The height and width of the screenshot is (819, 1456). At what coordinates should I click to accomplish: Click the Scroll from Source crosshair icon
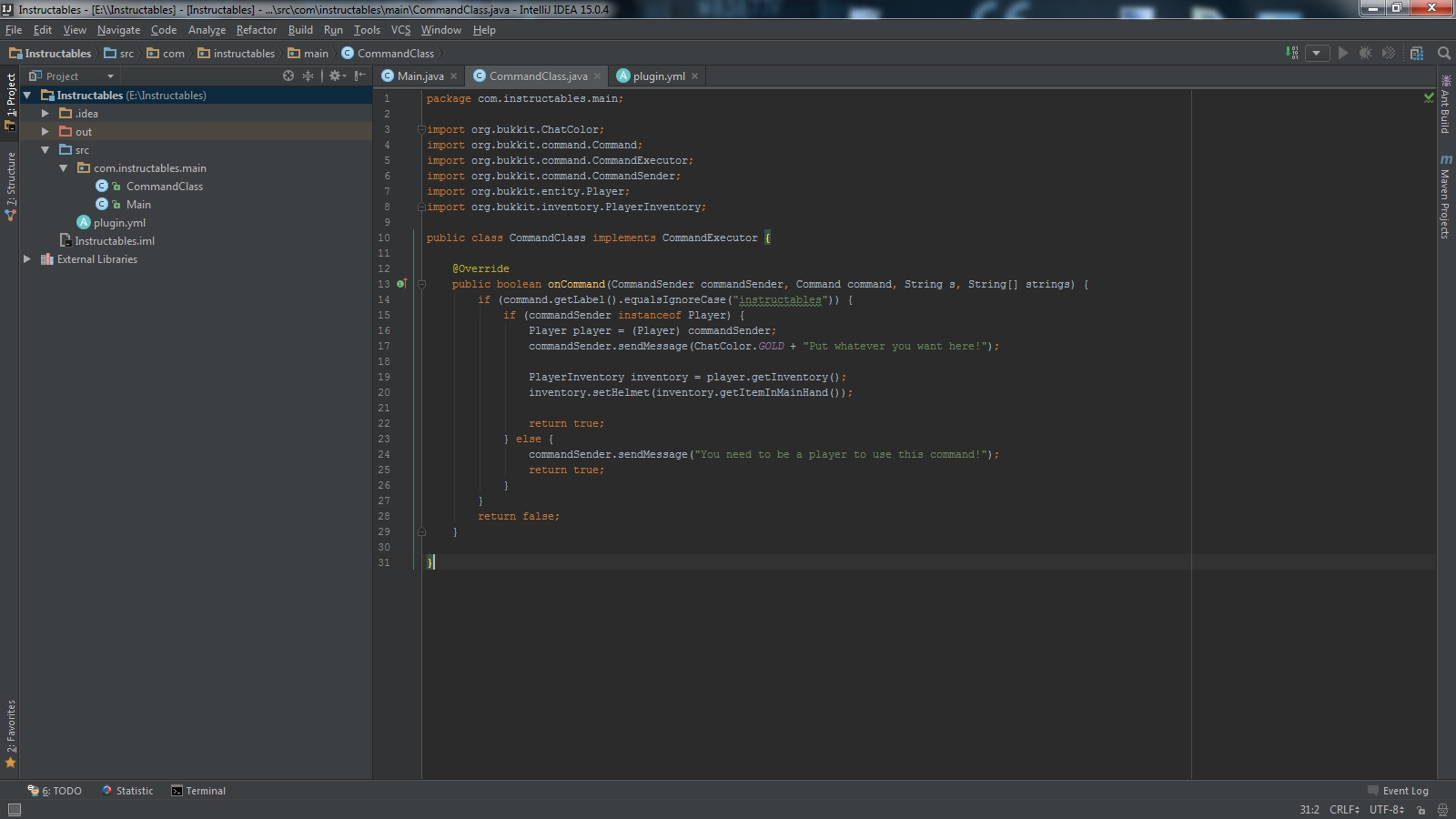[x=288, y=76]
